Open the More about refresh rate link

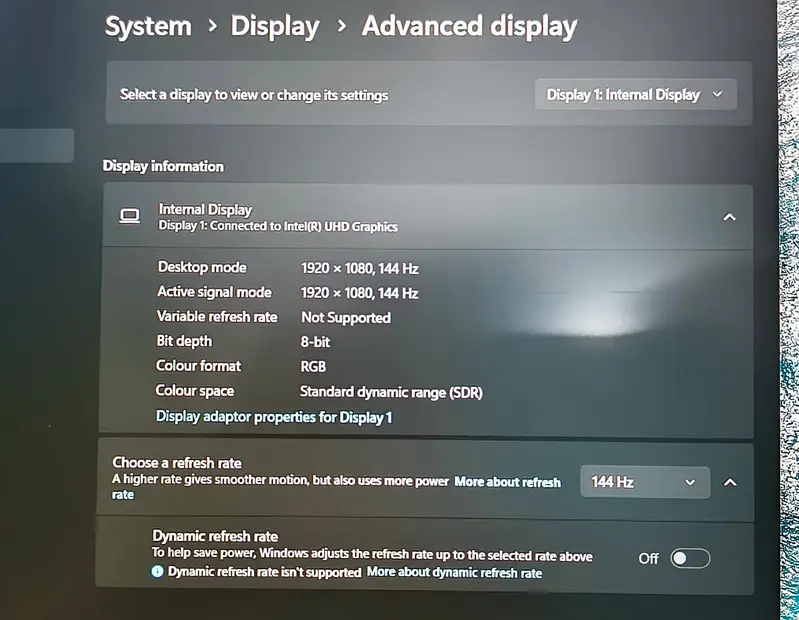[507, 482]
